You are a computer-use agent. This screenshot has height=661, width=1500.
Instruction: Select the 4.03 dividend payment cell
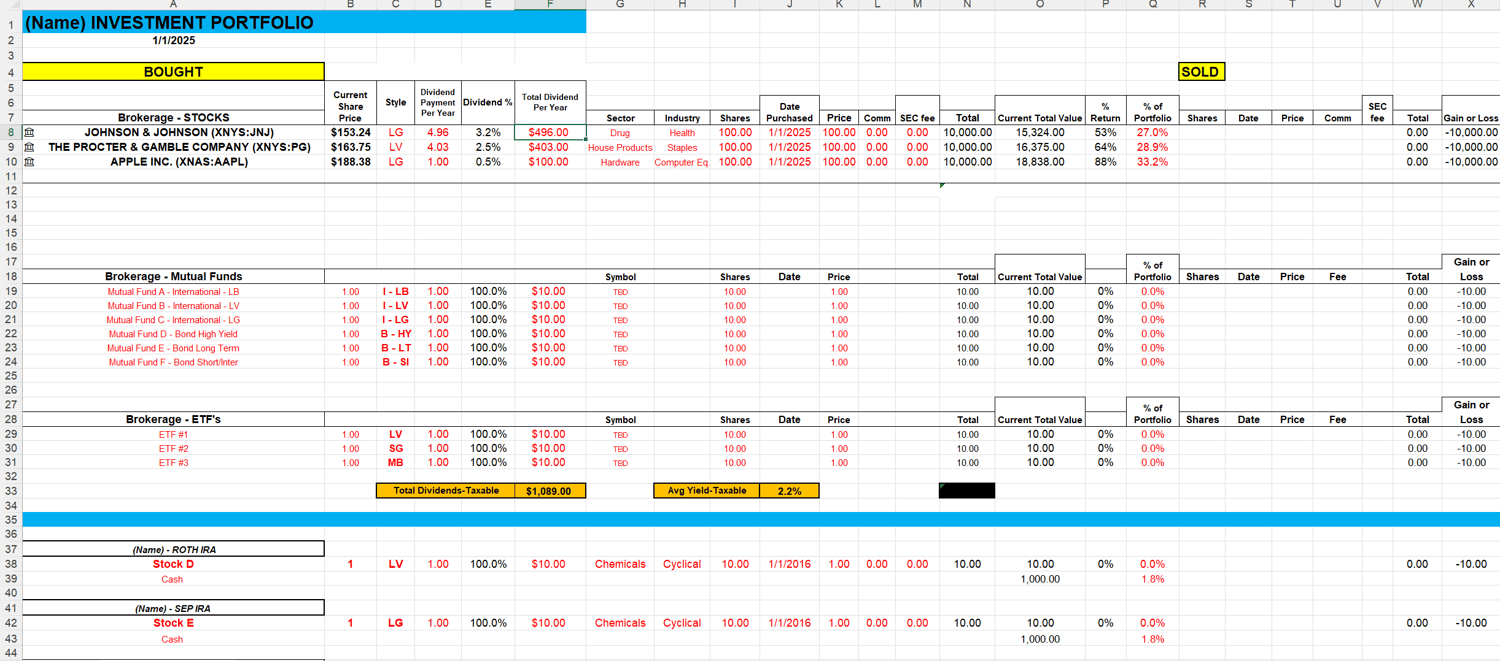point(438,147)
